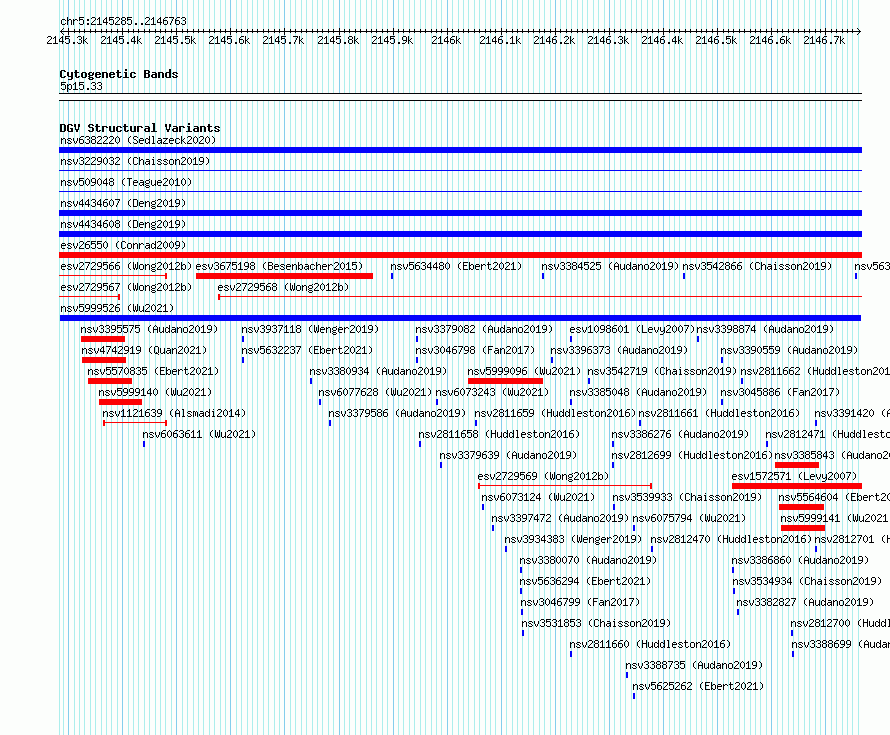Click nsv3384525 (Audano2019) label
890x735 pixels.
(x=610, y=266)
